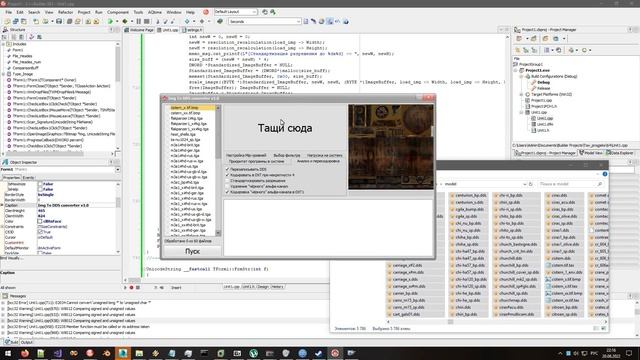Open the Data Explorer tab
640x360 pixels.
[619, 153]
